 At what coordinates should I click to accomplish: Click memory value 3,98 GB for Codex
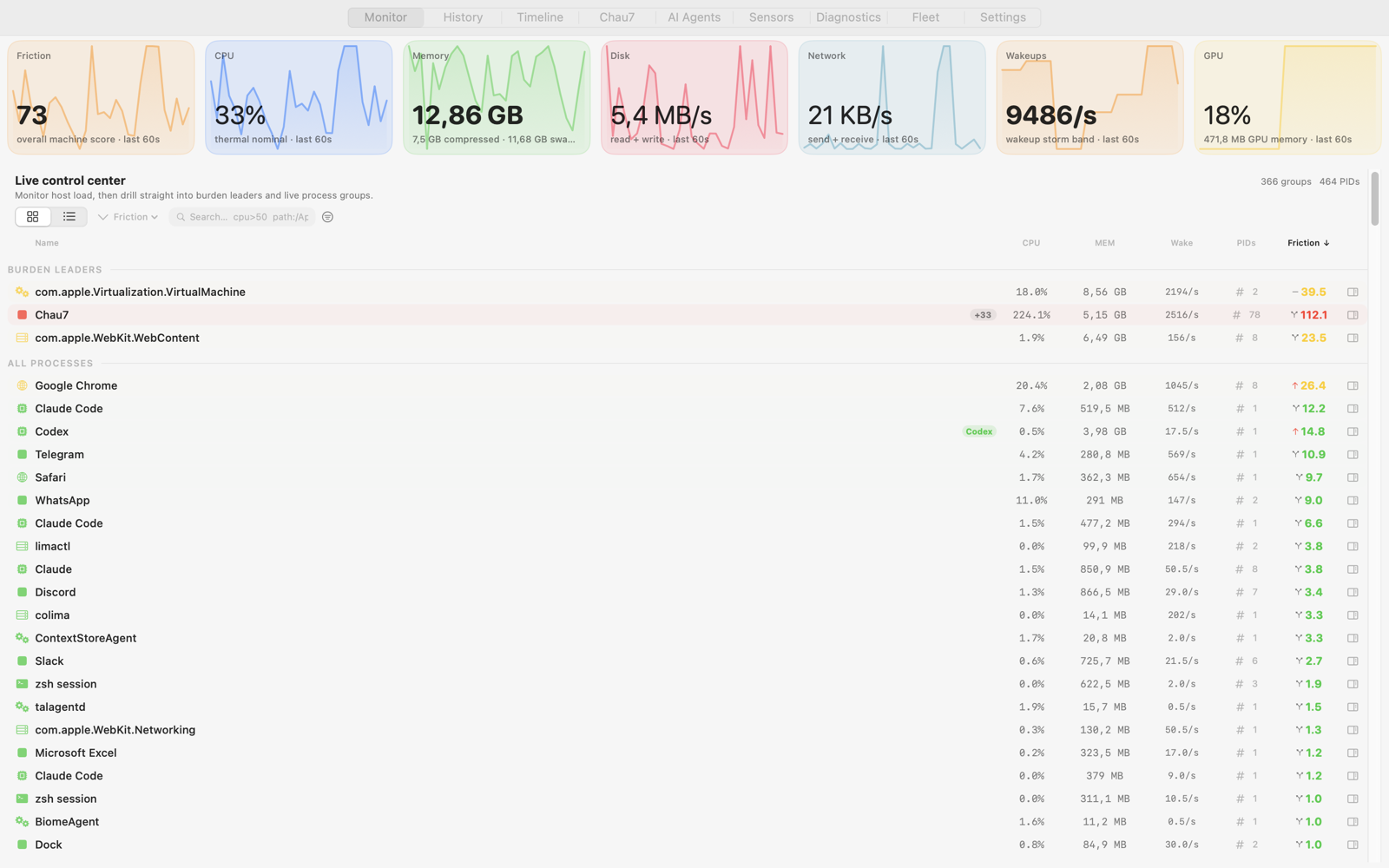(1104, 431)
